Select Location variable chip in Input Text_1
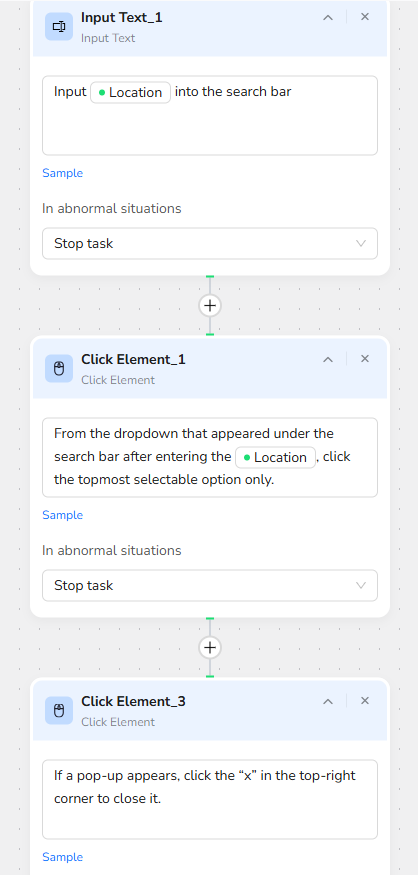418x875 pixels. pos(131,93)
